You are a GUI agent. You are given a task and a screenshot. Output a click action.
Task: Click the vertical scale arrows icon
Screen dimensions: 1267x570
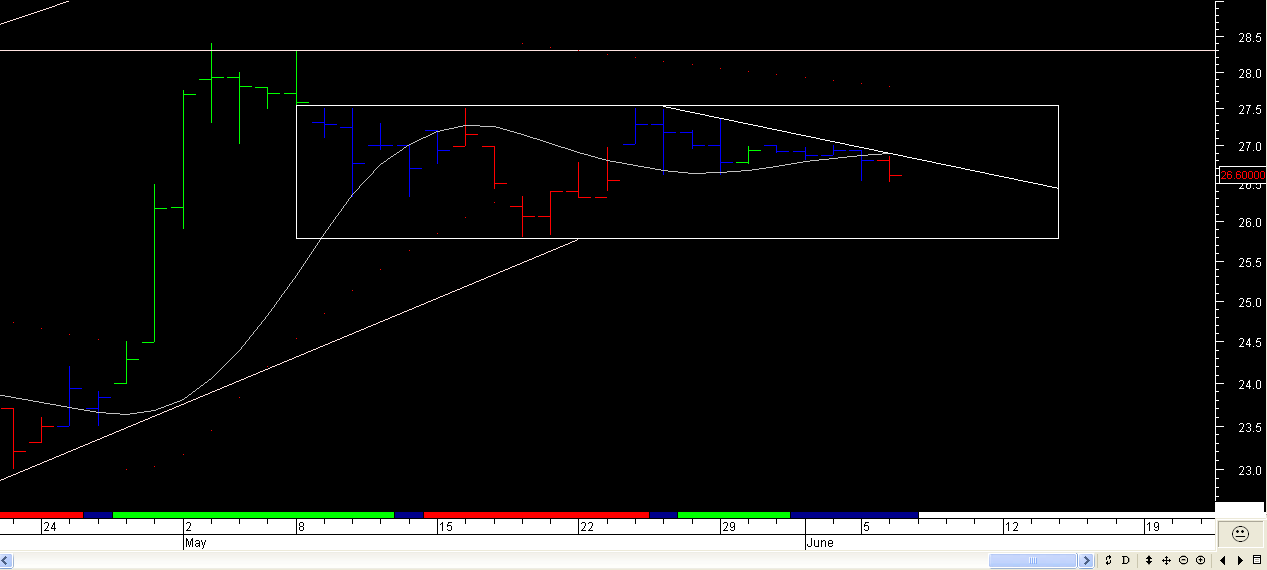[1148, 560]
